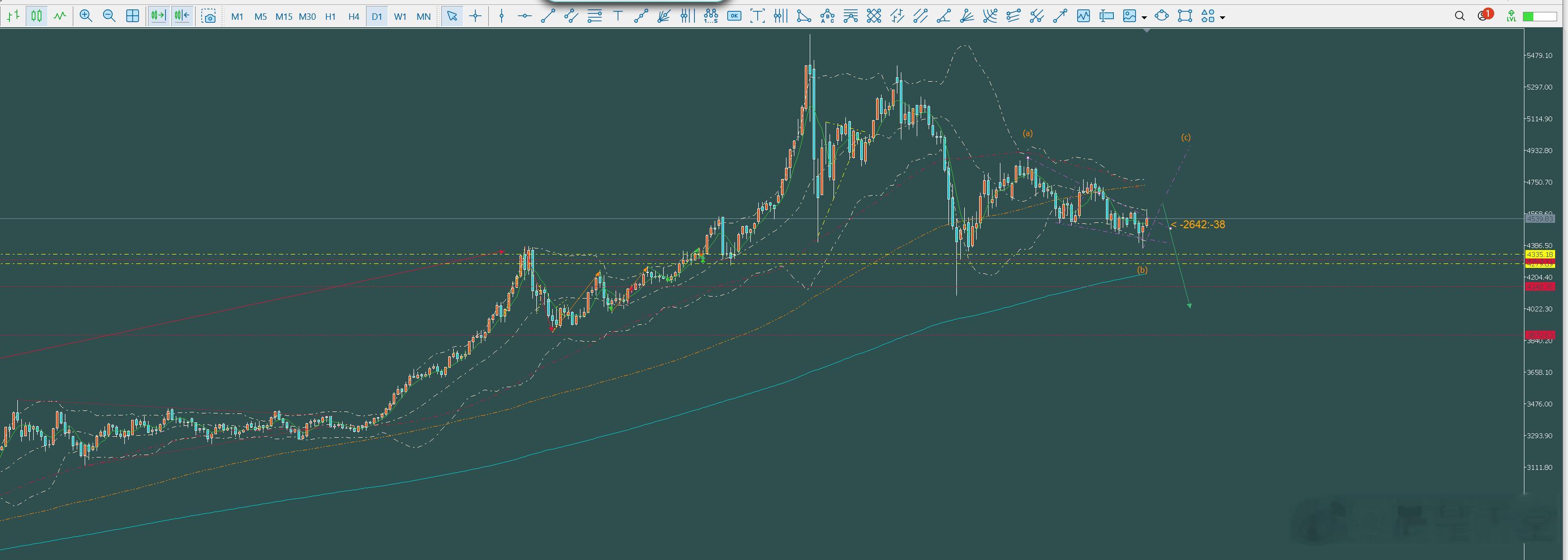Tile chart windows with grid icon
1568x560 pixels.
tap(132, 16)
